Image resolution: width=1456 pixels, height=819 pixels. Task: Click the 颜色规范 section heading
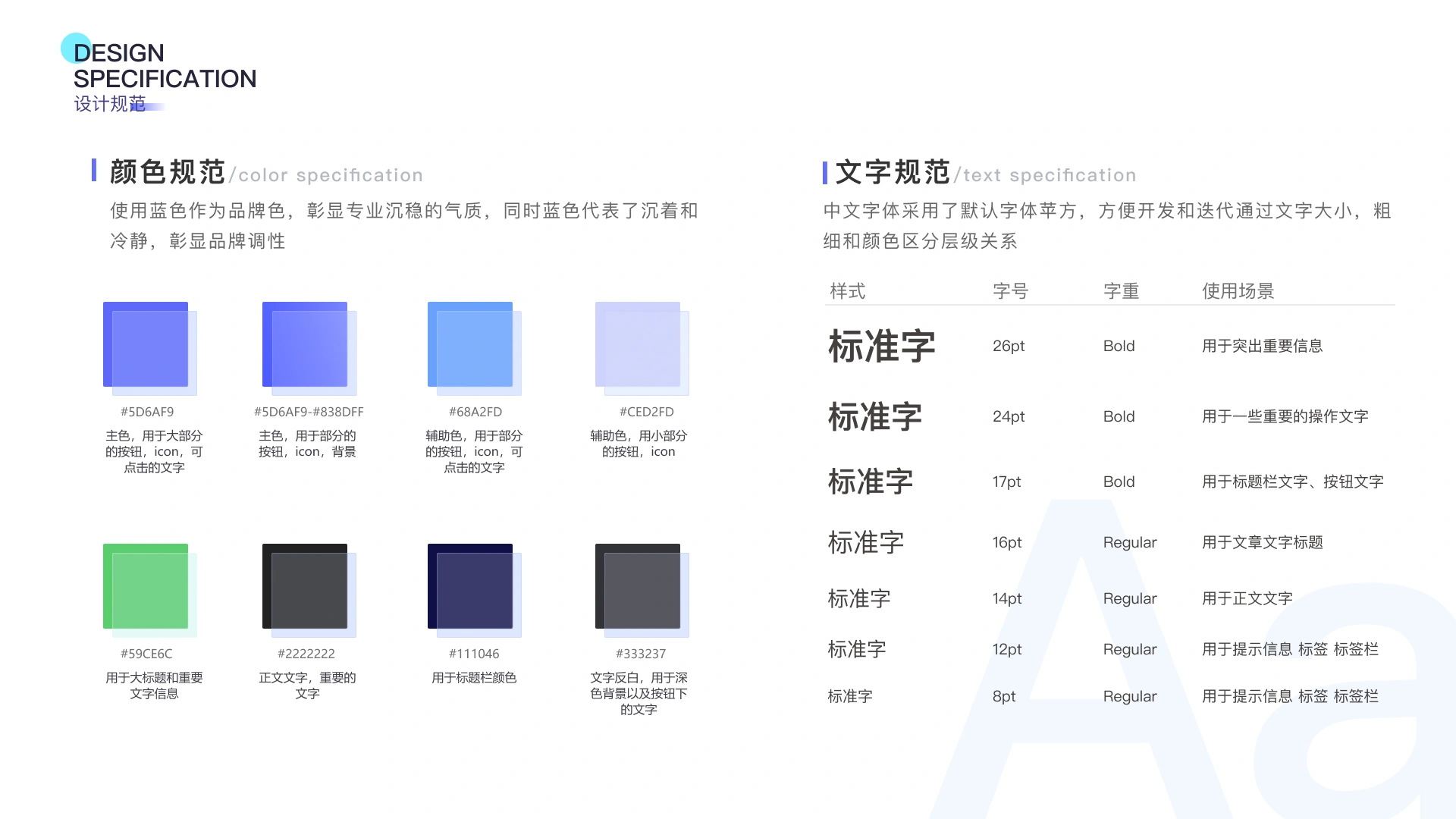(x=168, y=172)
